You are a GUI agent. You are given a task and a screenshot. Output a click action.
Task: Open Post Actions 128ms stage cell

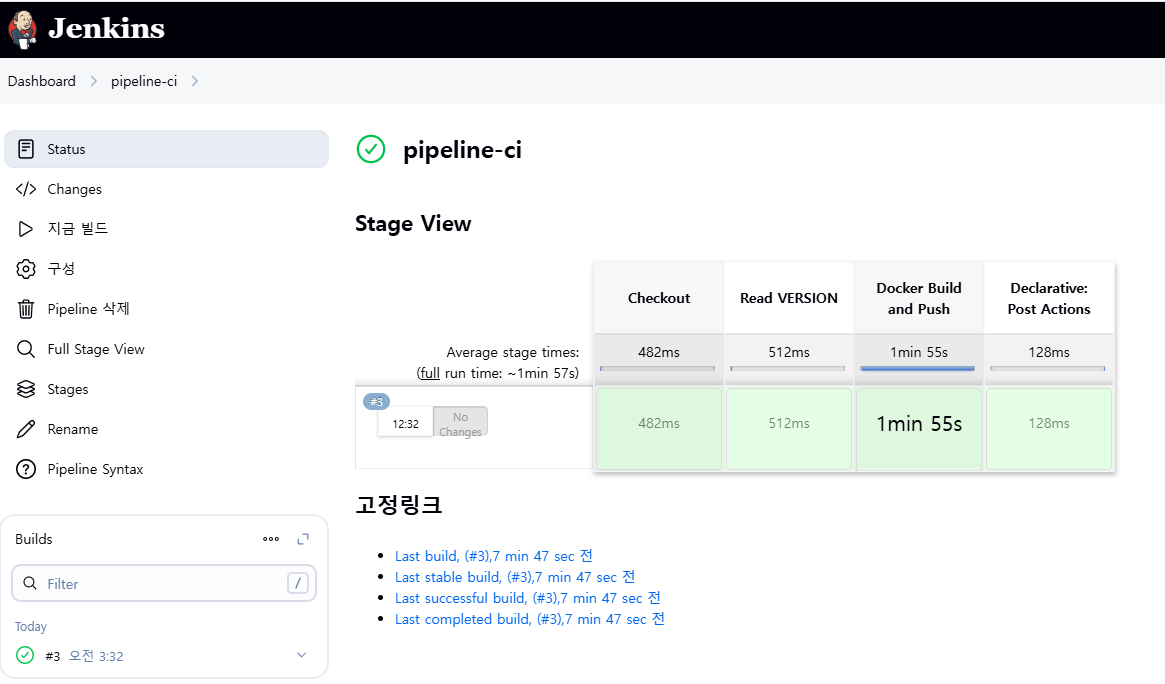click(1049, 429)
